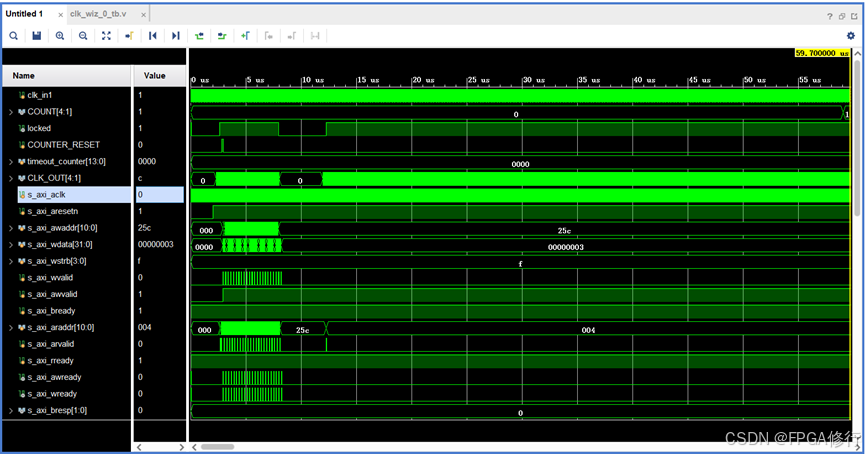
Task: Click the 004 value of s_axi_araddr
Action: click(145, 327)
